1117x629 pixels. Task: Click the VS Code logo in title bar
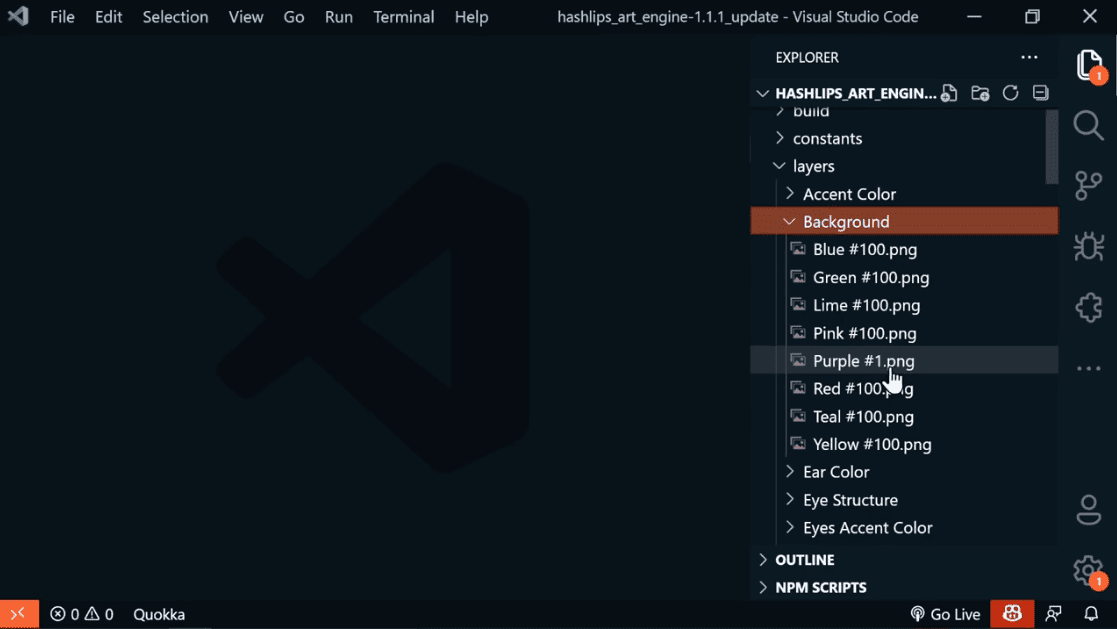pyautogui.click(x=19, y=16)
